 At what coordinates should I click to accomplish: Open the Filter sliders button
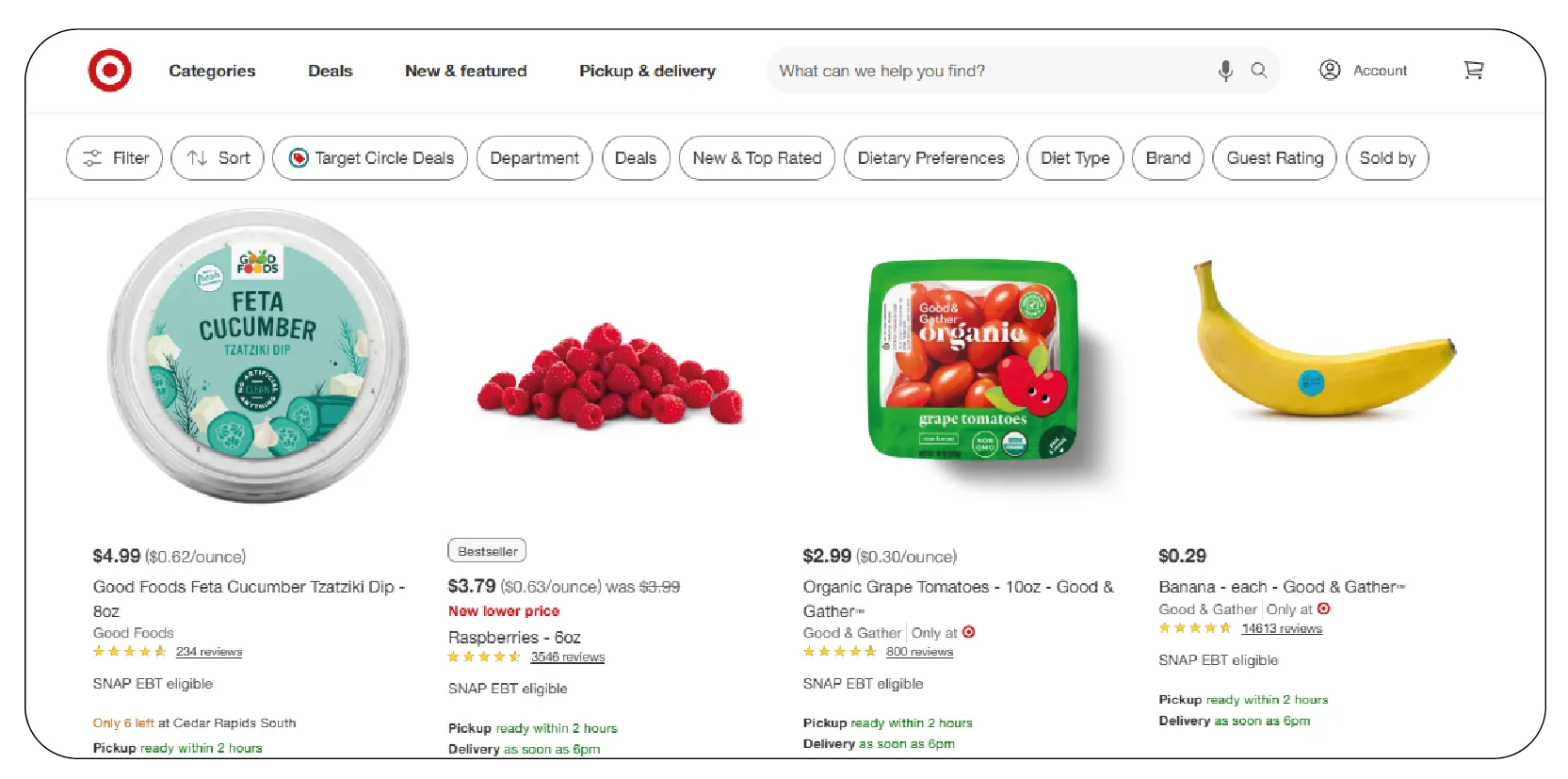115,158
